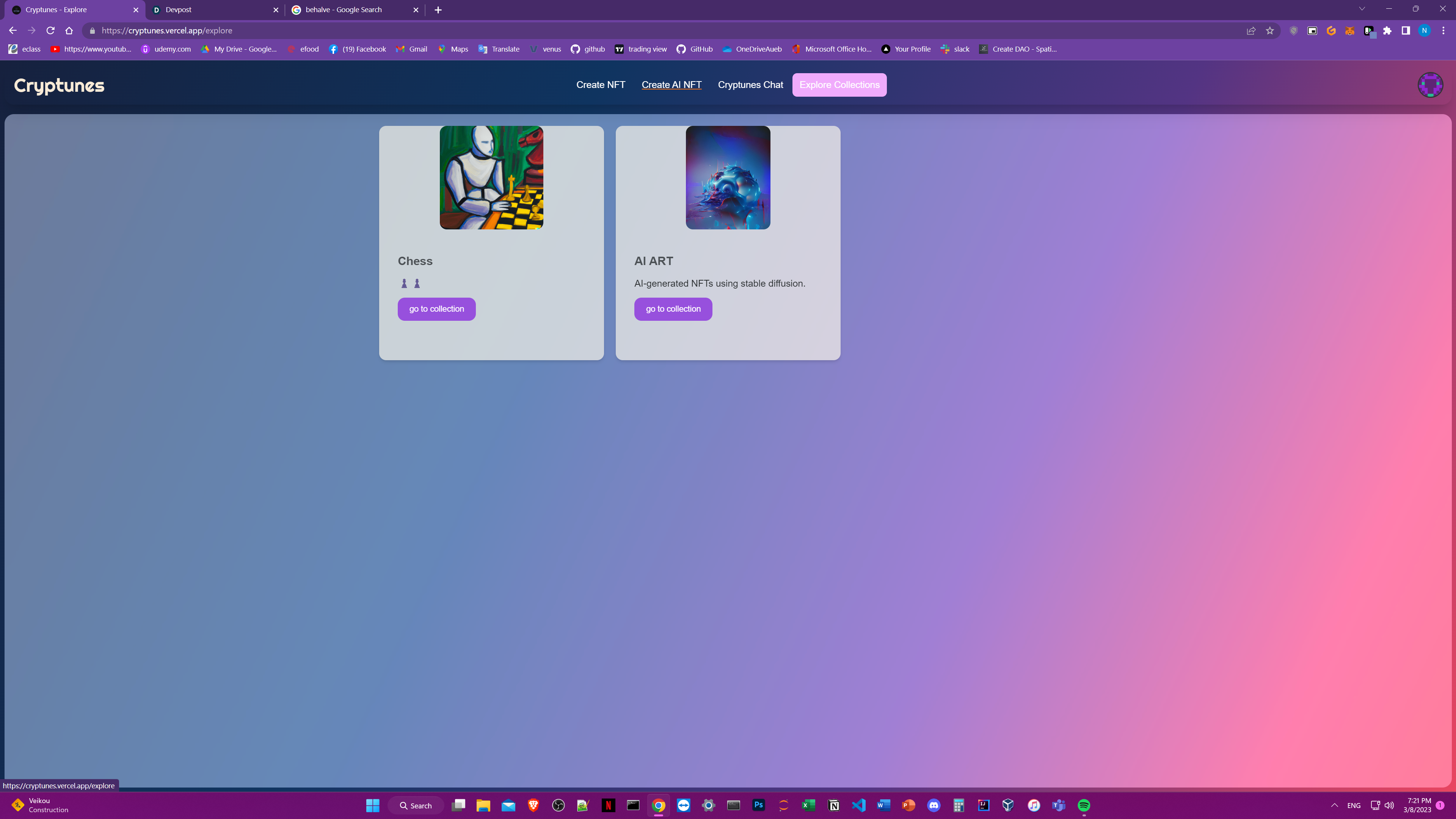Bookmark page with star icon
The image size is (1456, 819).
click(x=1269, y=30)
